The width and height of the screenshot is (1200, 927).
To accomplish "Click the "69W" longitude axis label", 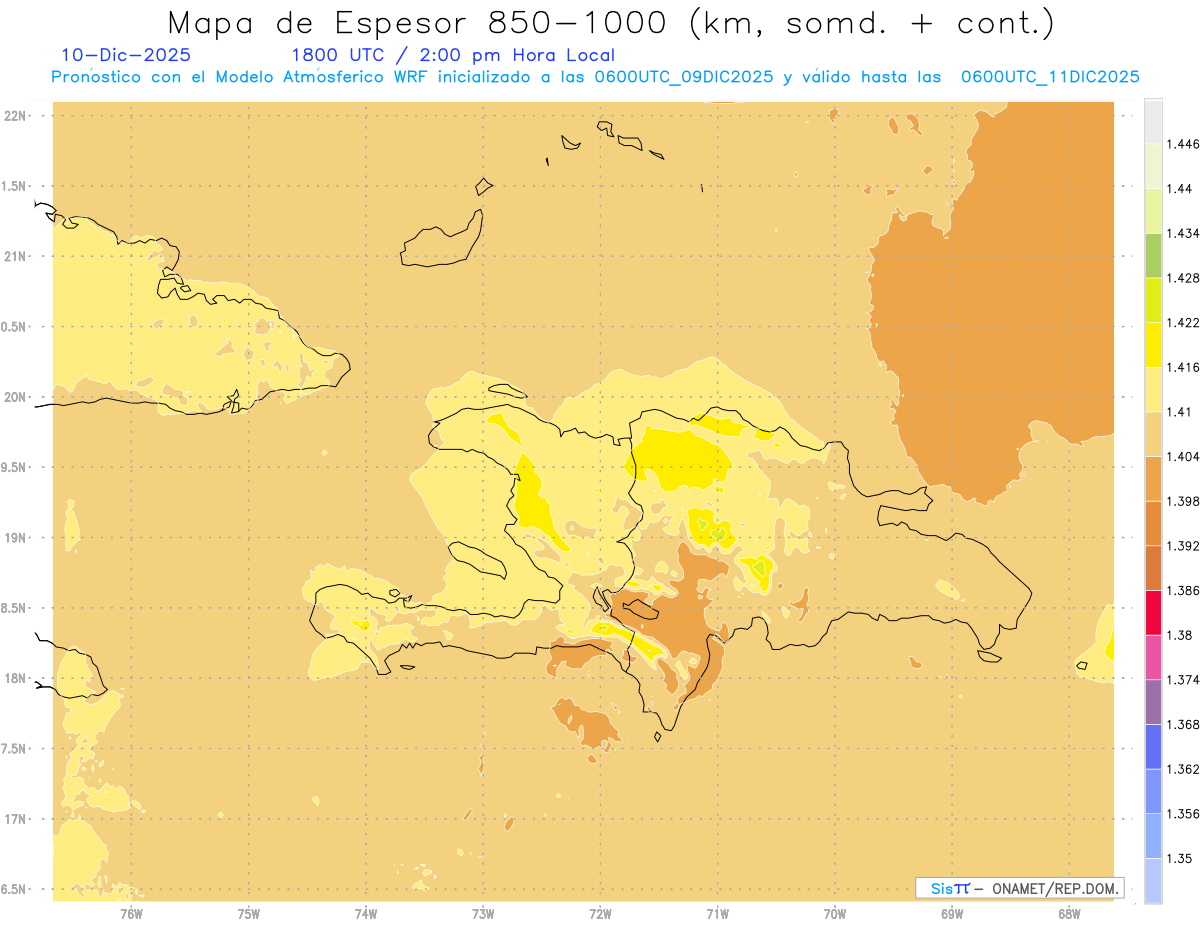I will point(952,913).
